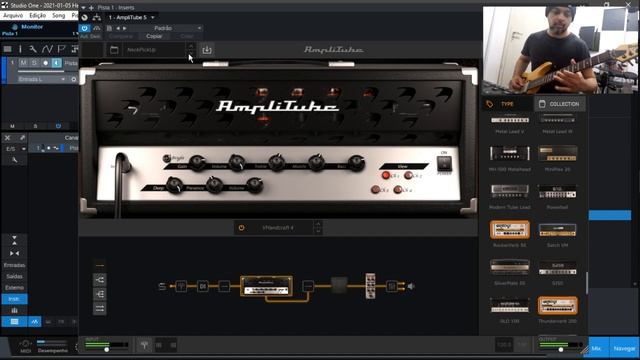Click the signal chain split routing icon
The height and width of the screenshot is (360, 640).
pyautogui.click(x=100, y=280)
